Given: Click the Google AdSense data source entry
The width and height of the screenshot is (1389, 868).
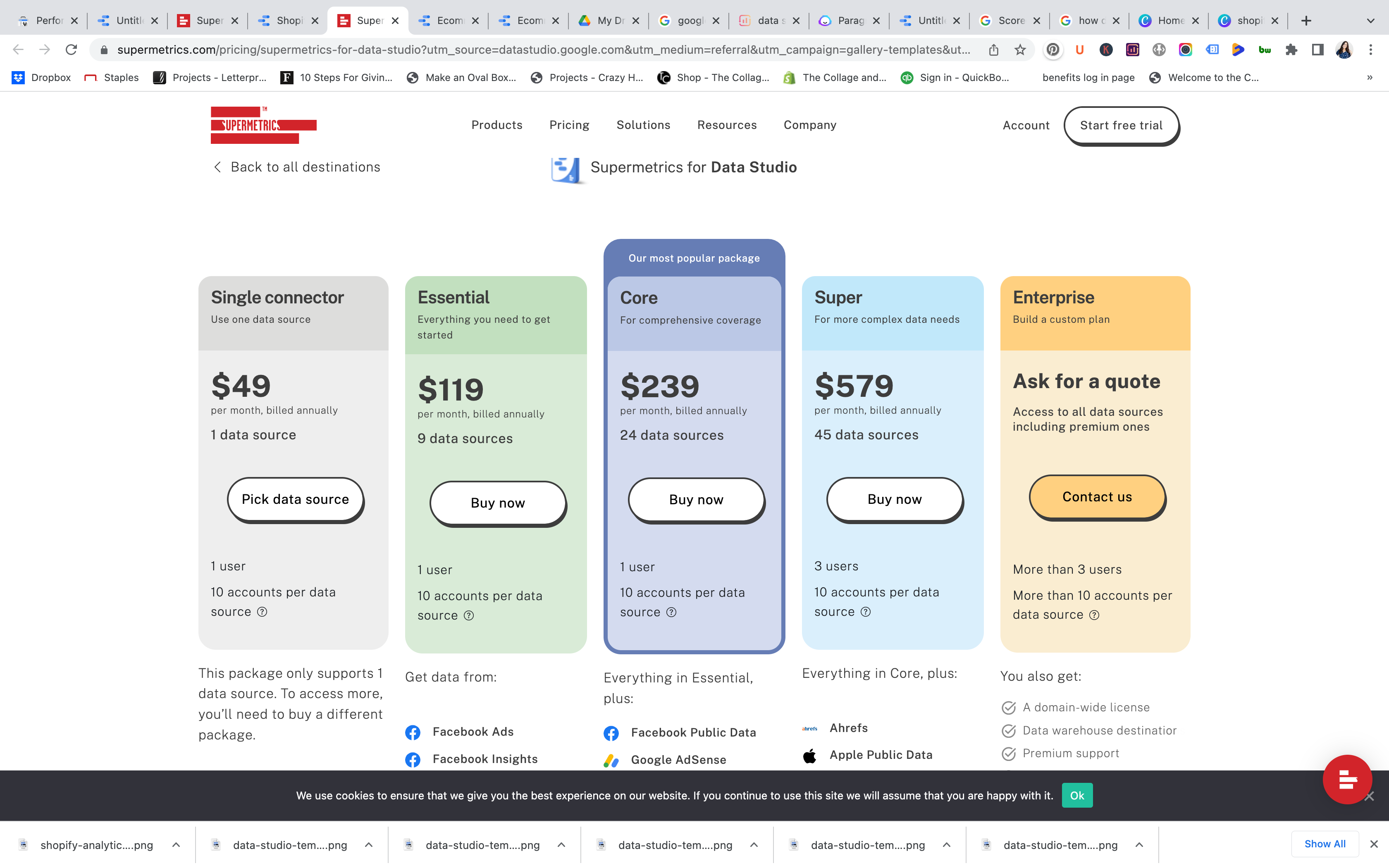Looking at the screenshot, I should [x=665, y=760].
